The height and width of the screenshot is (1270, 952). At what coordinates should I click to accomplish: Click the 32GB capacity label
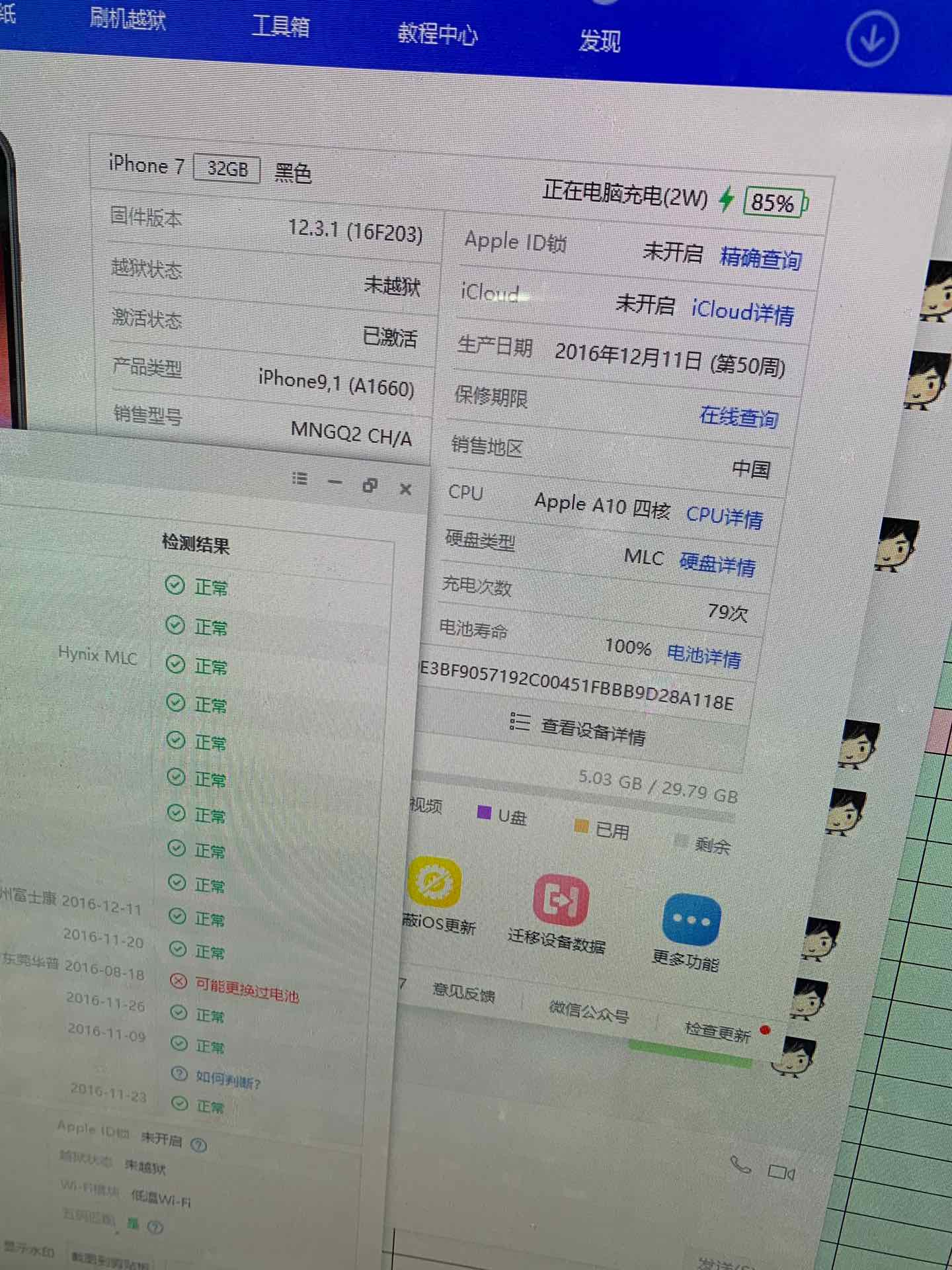tap(227, 169)
